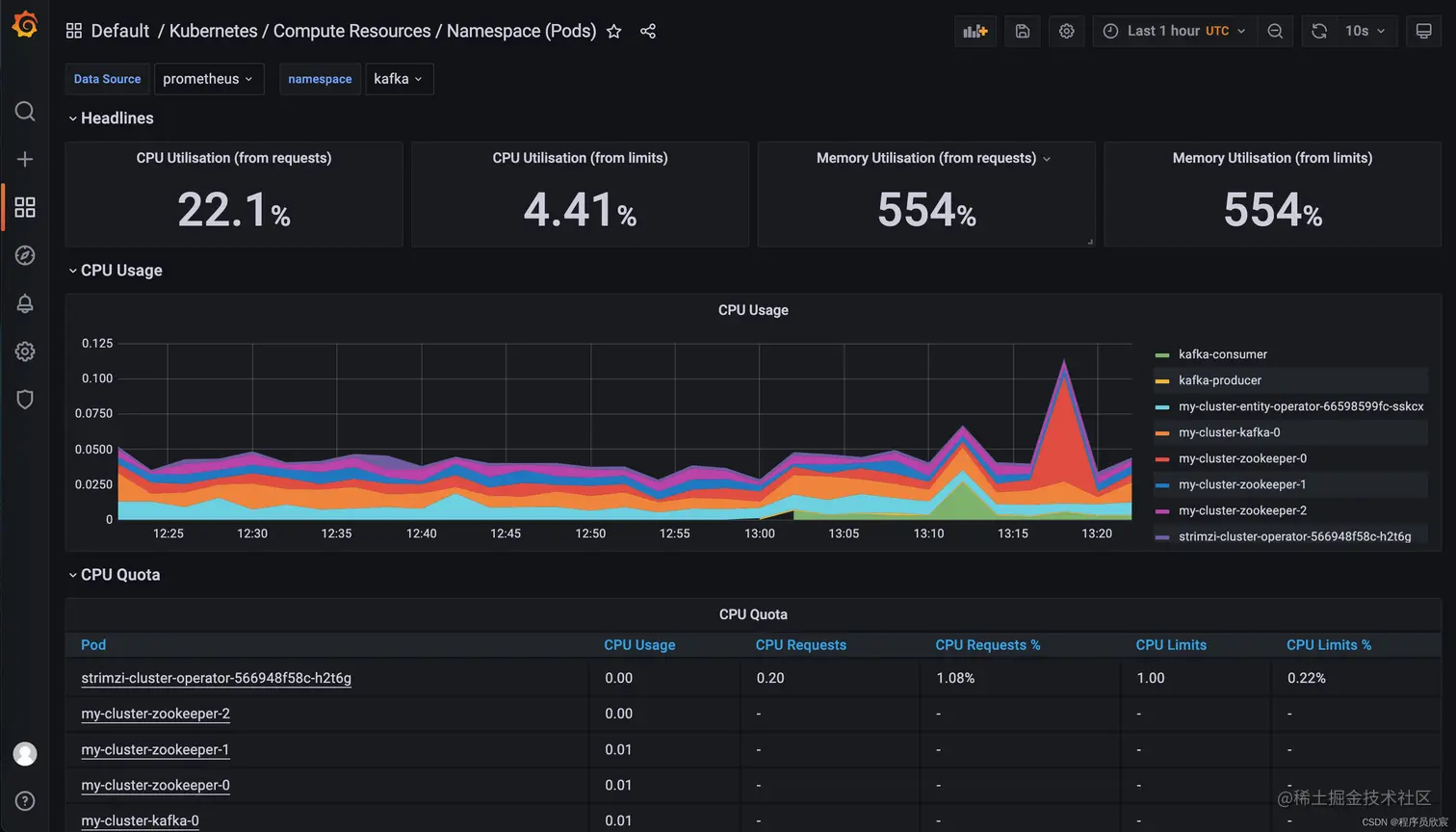This screenshot has height=832, width=1456.
Task: Open the kafka namespace dropdown
Action: pyautogui.click(x=399, y=79)
